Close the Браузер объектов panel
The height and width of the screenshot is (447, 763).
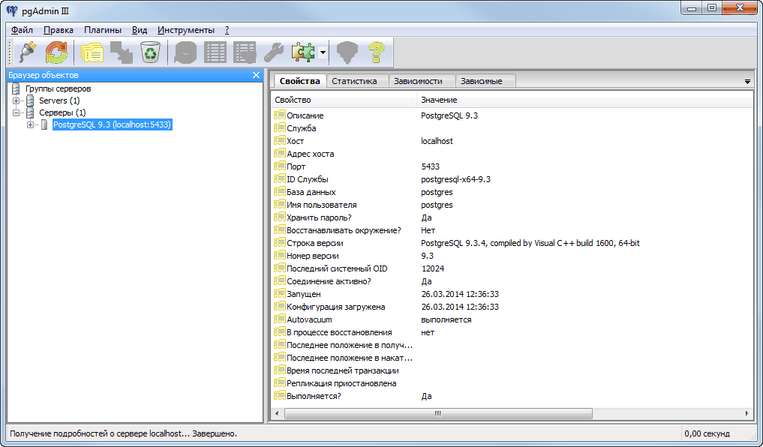click(x=255, y=75)
